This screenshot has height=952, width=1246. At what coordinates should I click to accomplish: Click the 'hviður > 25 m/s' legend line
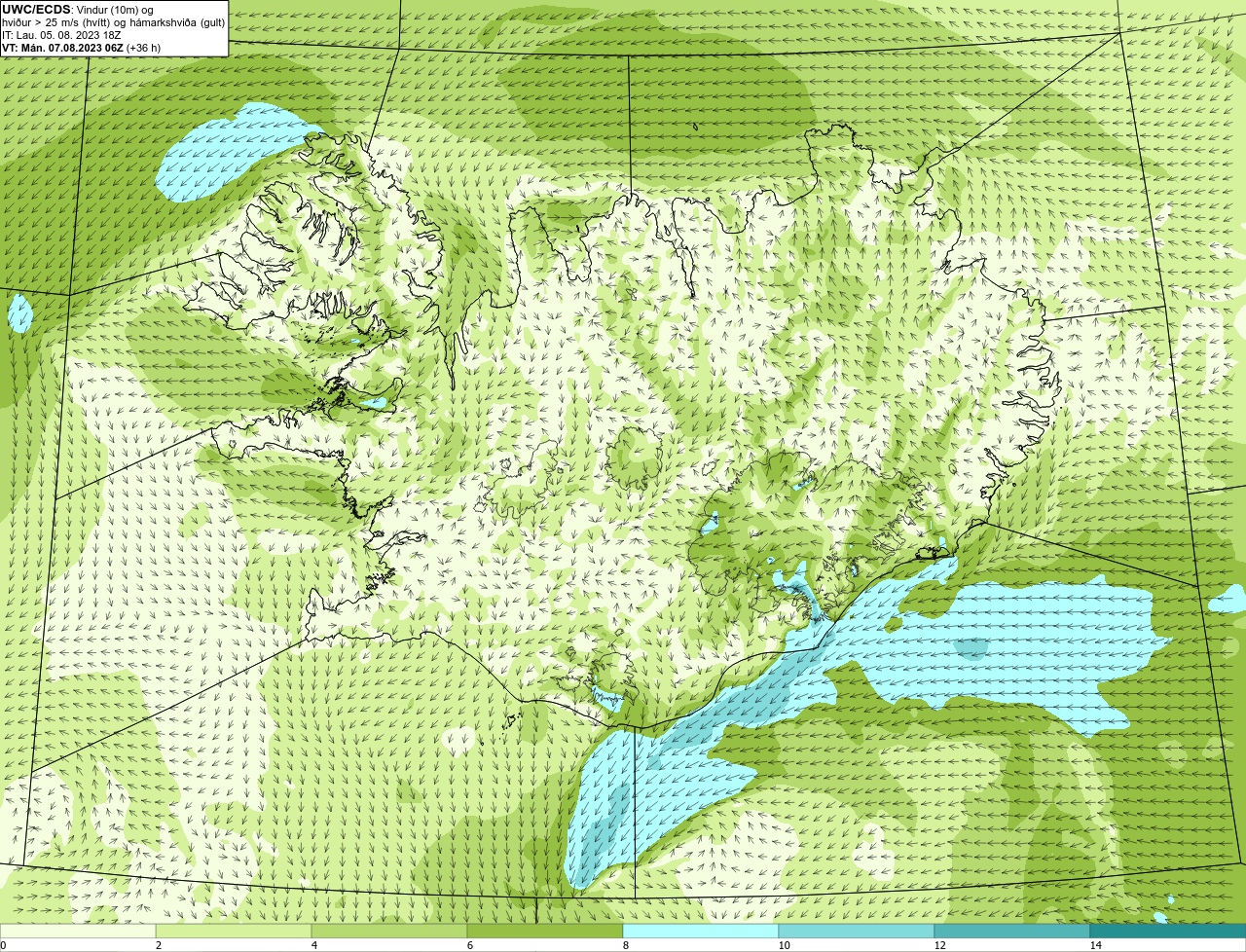(114, 22)
